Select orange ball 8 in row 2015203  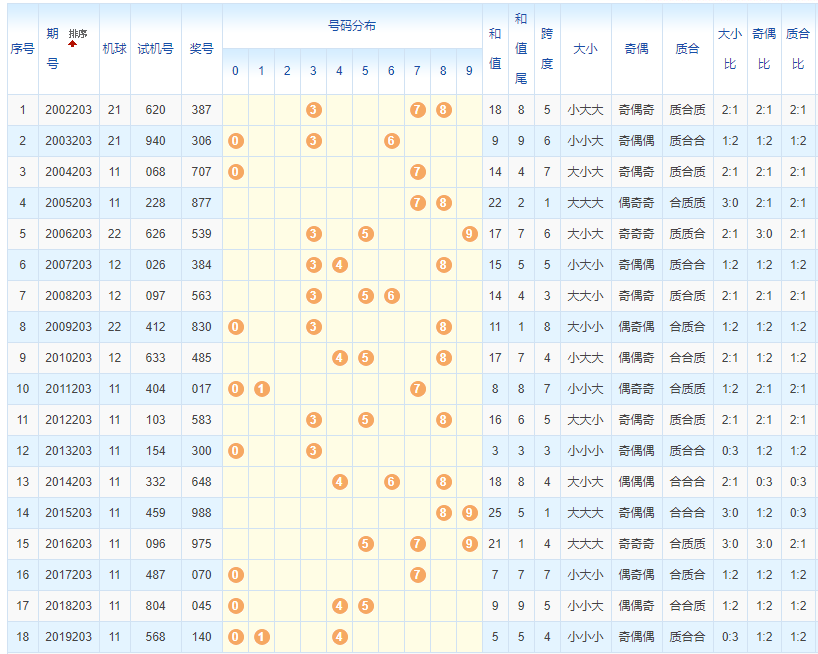[443, 513]
